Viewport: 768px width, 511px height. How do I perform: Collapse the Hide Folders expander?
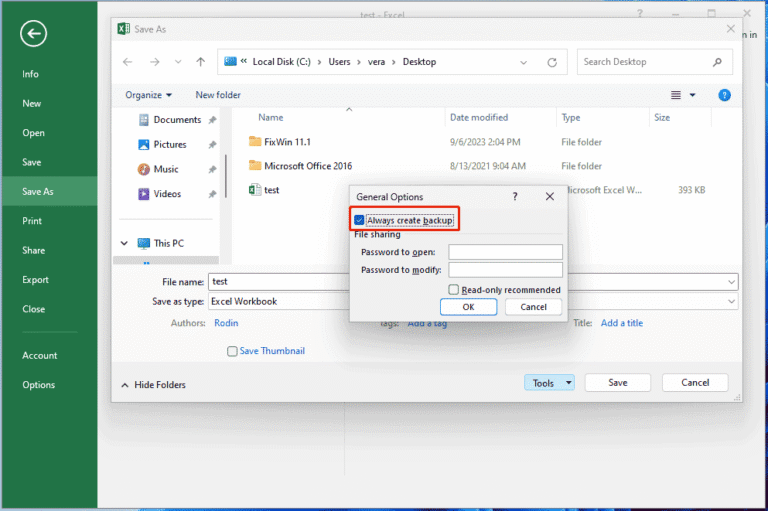pos(153,384)
